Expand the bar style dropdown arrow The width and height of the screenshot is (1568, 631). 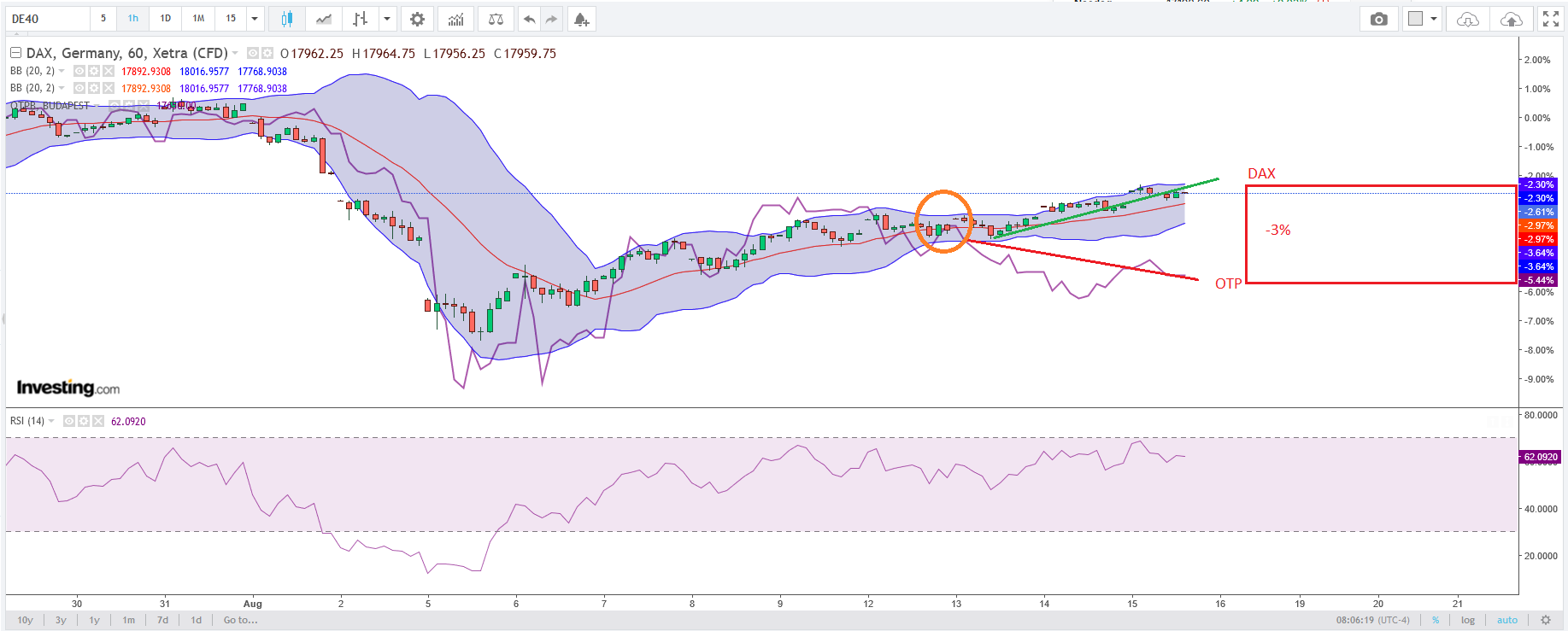(x=387, y=19)
